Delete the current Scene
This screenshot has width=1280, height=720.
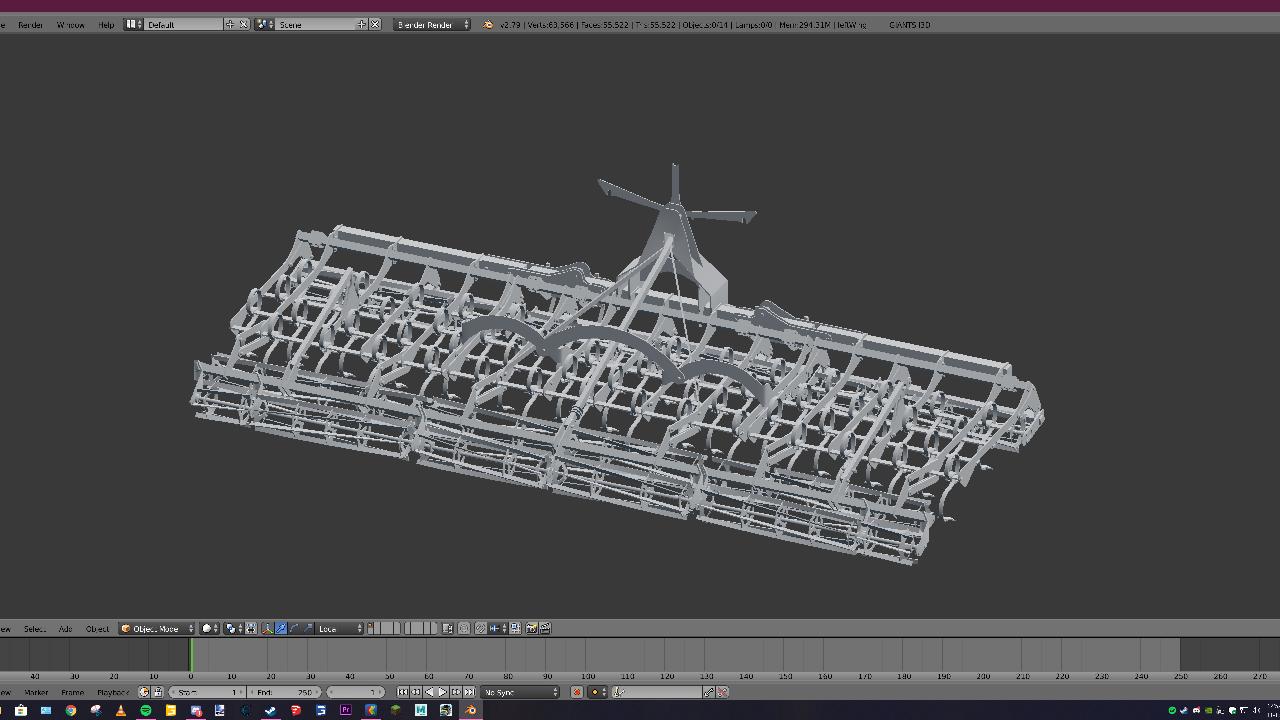[375, 24]
